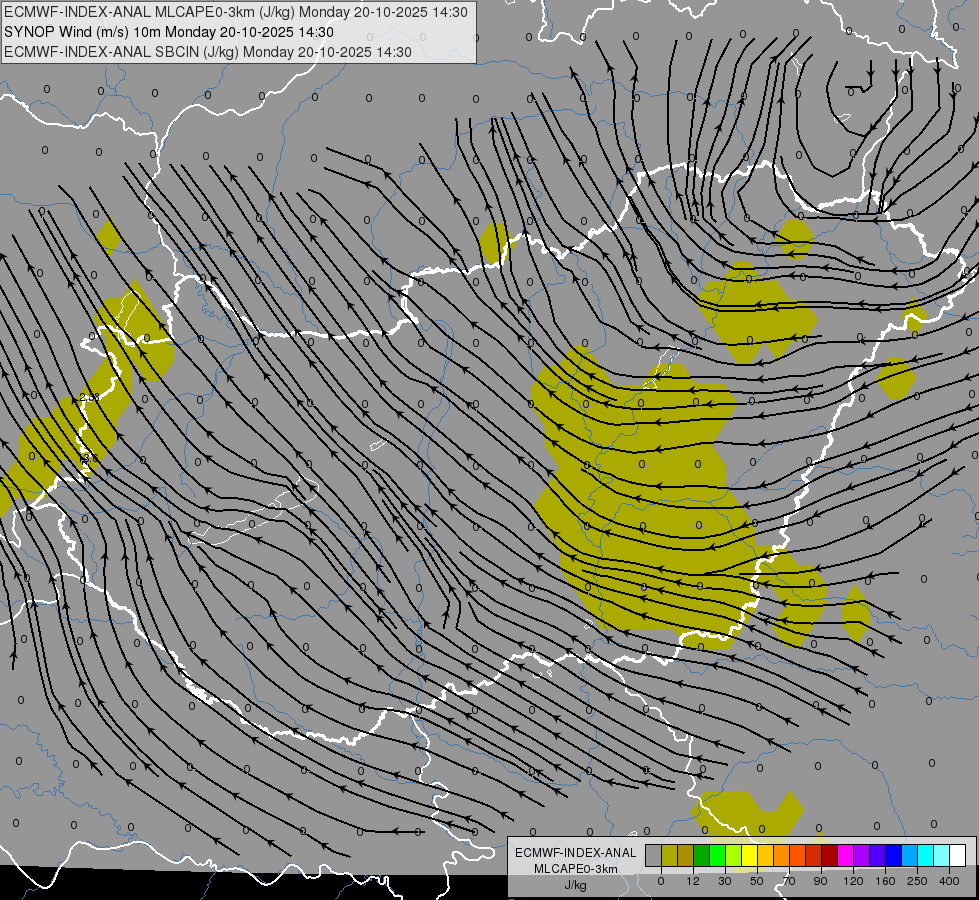This screenshot has height=900, width=979.
Task: Select the dark green legend swatch
Action: [702, 855]
